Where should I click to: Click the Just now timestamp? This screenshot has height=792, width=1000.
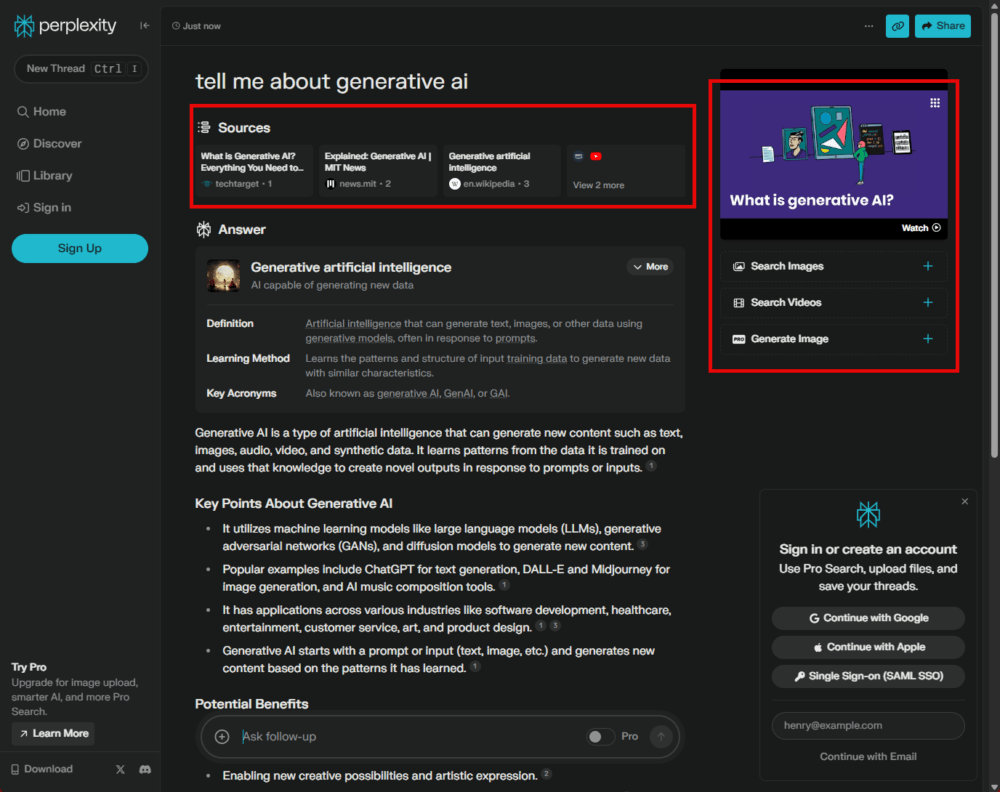click(x=196, y=26)
